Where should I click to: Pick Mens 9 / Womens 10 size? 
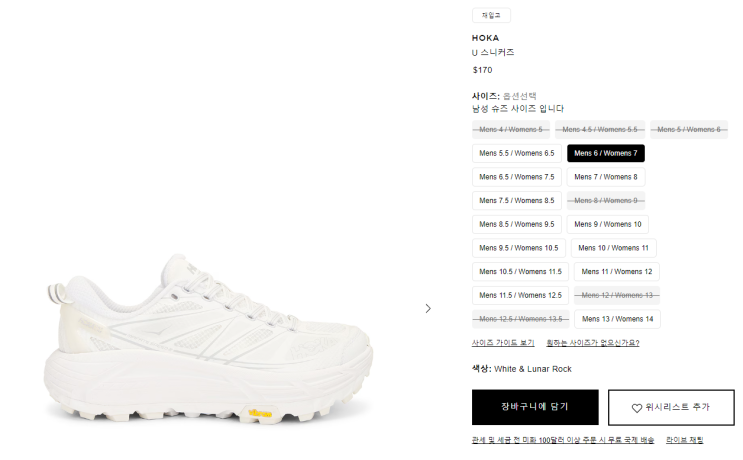(607, 225)
